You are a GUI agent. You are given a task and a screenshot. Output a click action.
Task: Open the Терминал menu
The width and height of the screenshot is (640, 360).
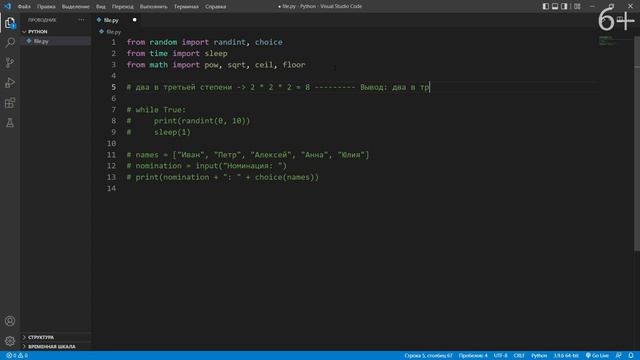click(x=186, y=7)
